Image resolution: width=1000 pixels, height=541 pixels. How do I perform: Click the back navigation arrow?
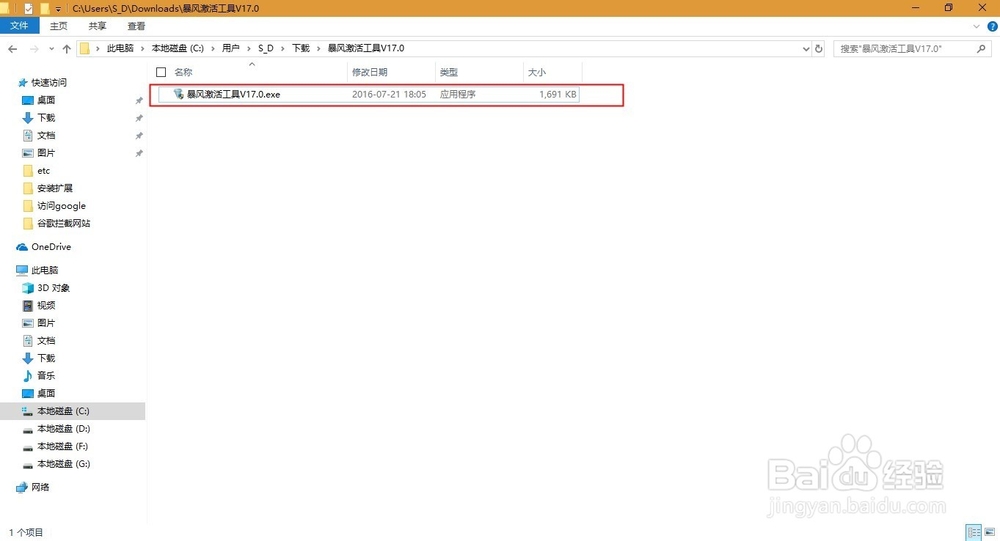pos(13,48)
